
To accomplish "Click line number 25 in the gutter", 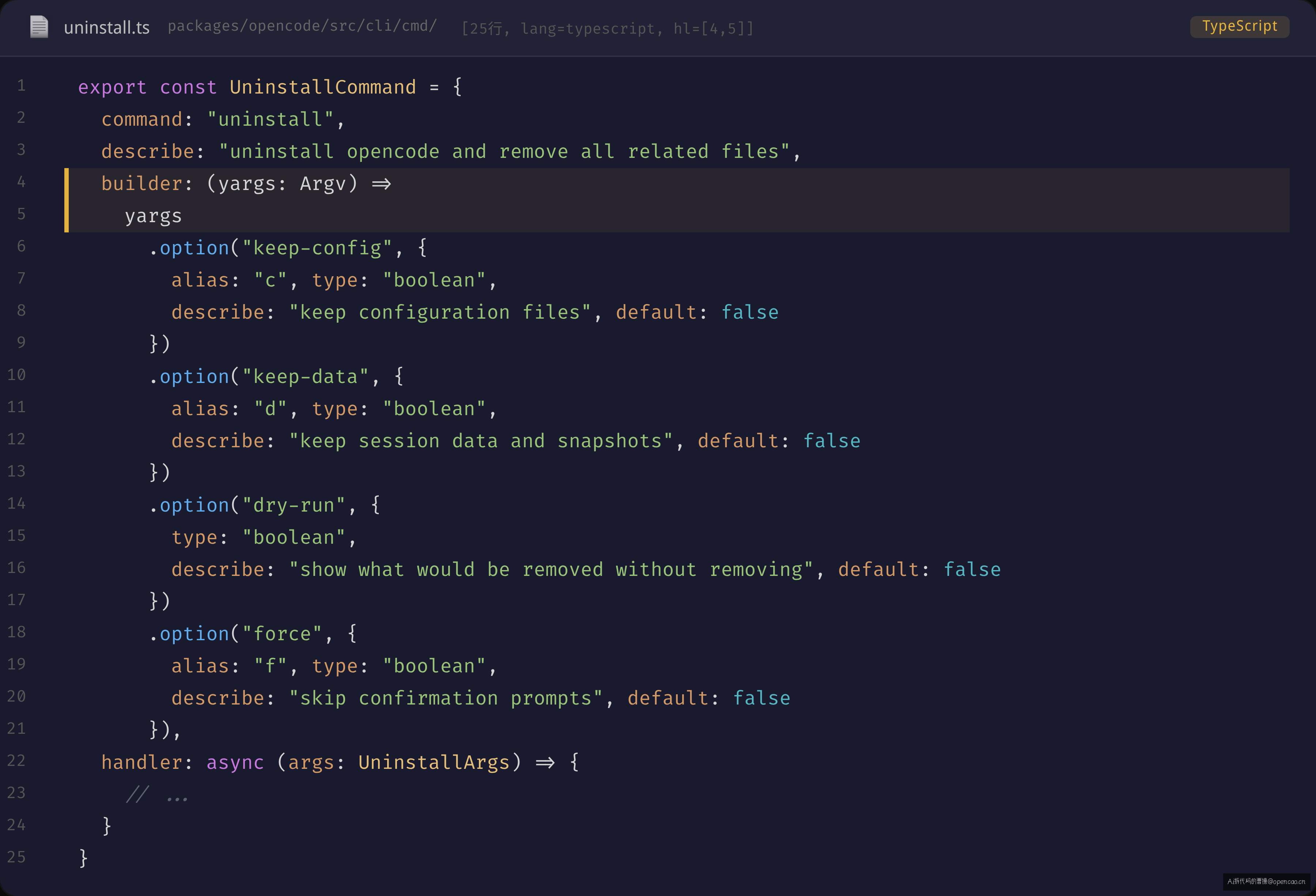I will coord(16,857).
